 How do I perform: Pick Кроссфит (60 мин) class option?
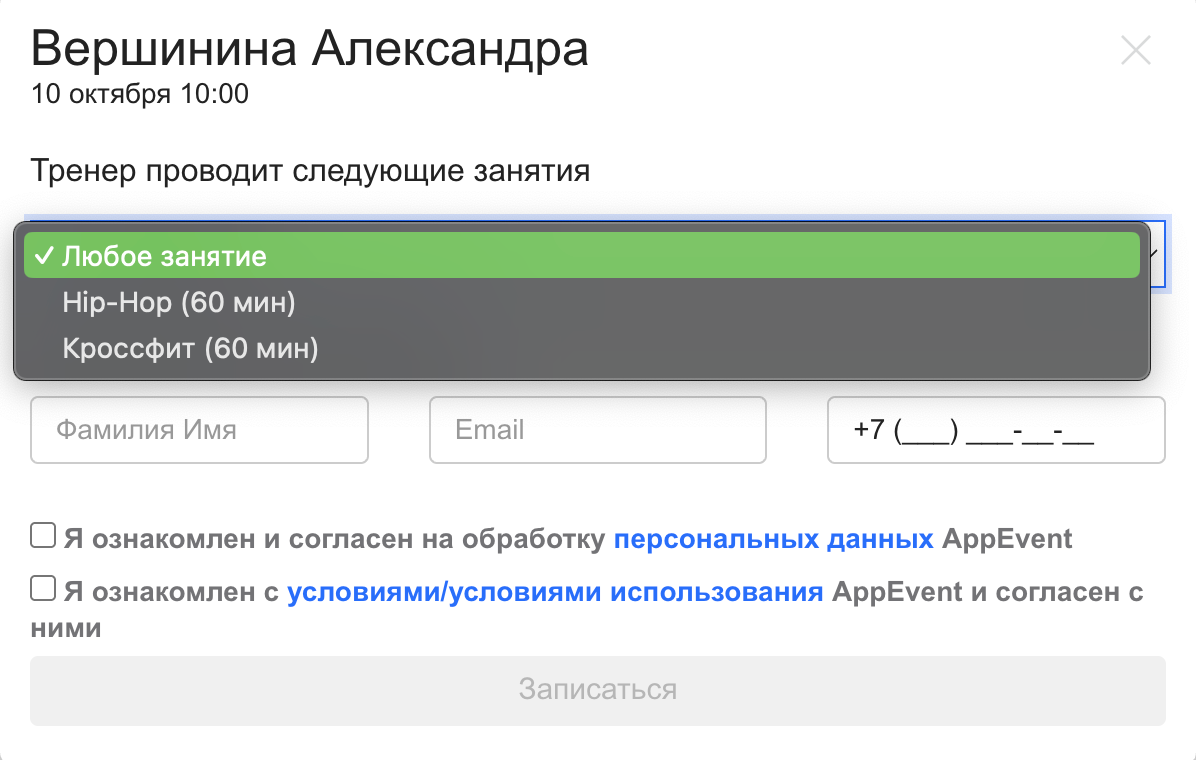pyautogui.click(x=190, y=349)
